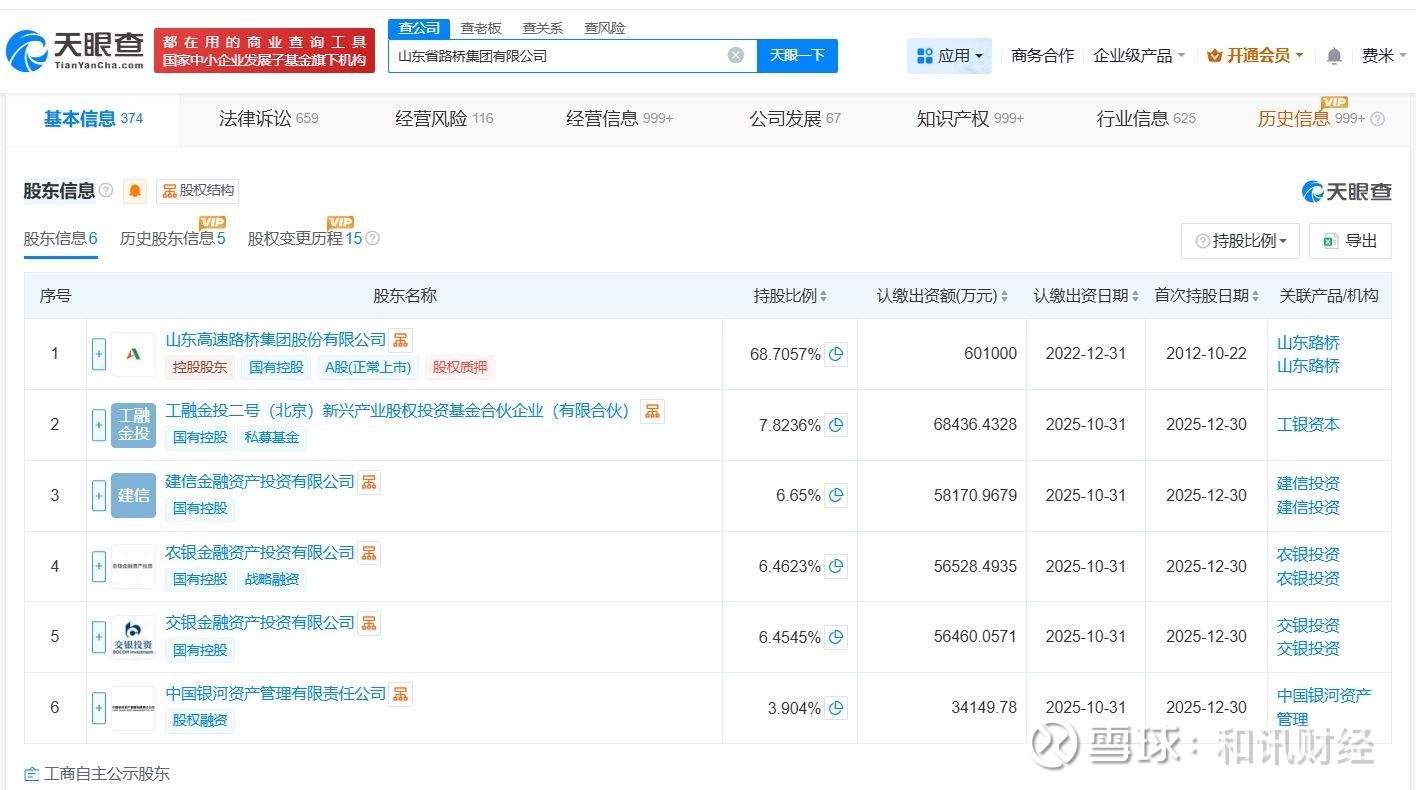1416x790 pixels.
Task: Click pie chart icon beside 3.904%
Action: 836,708
